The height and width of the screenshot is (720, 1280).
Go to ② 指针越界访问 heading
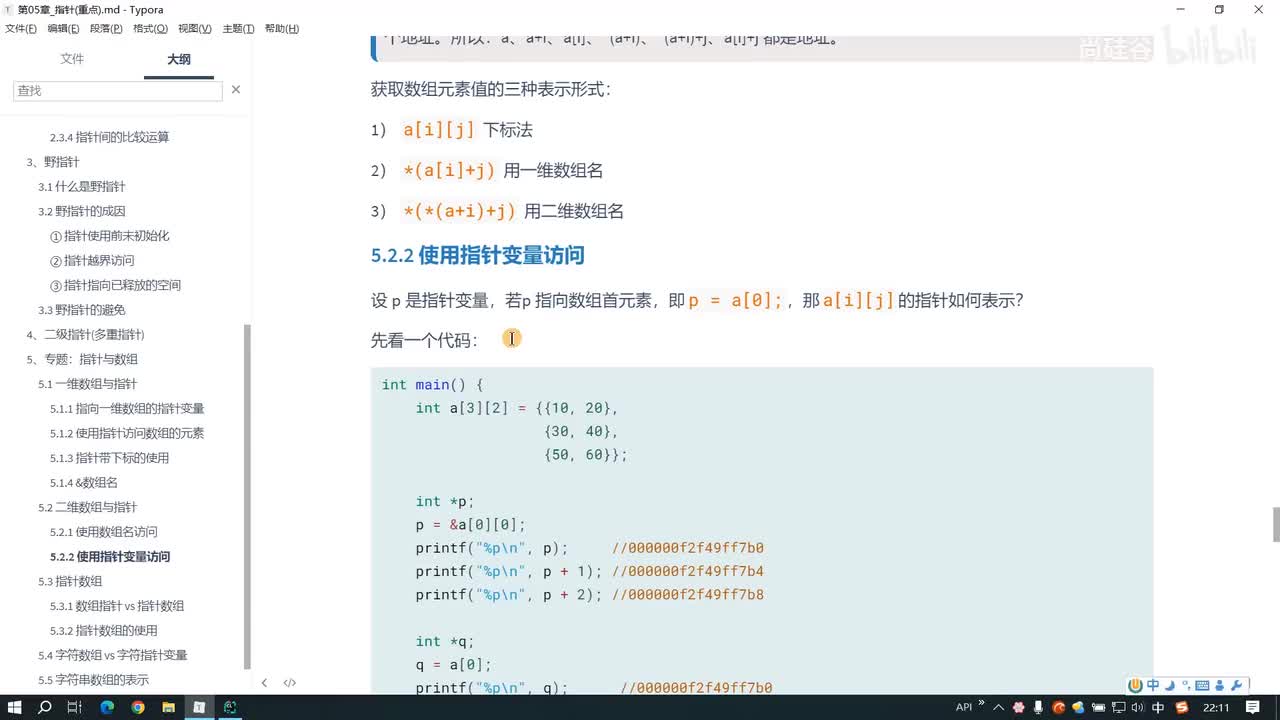click(92, 260)
